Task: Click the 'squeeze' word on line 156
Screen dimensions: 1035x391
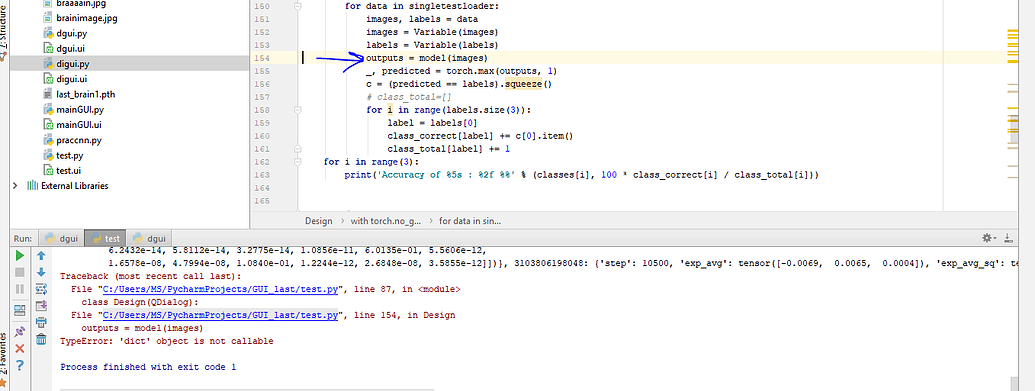Action: click(523, 84)
